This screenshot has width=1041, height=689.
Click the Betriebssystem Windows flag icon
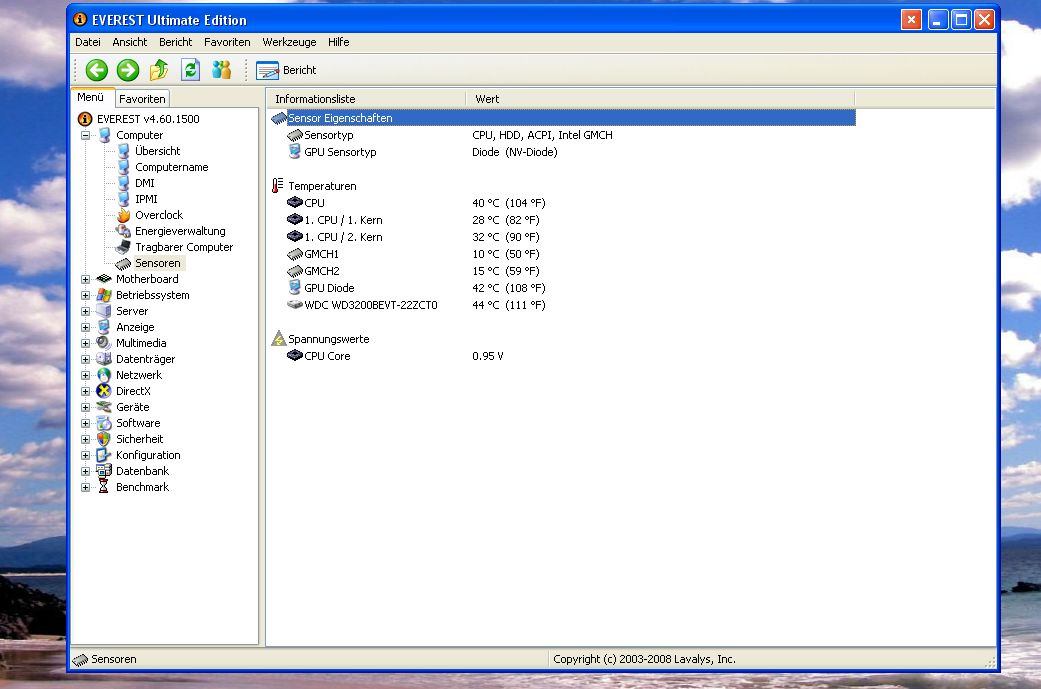(104, 295)
